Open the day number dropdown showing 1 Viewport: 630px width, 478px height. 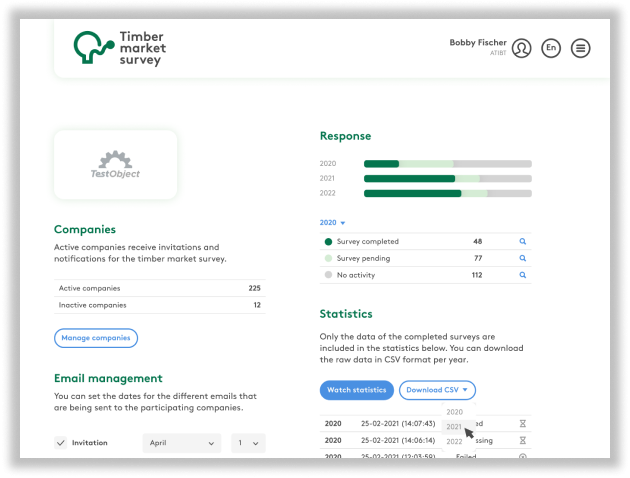point(248,443)
